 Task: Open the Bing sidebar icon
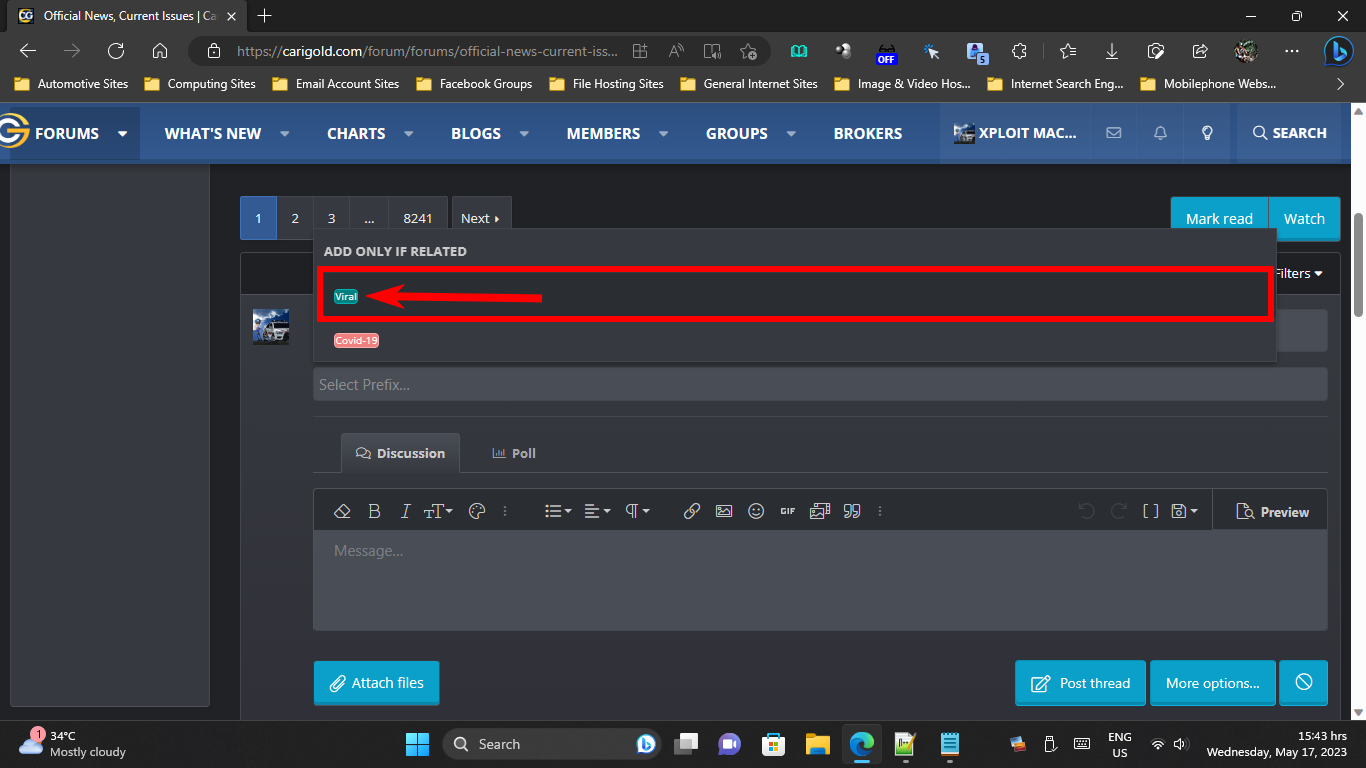(1339, 51)
